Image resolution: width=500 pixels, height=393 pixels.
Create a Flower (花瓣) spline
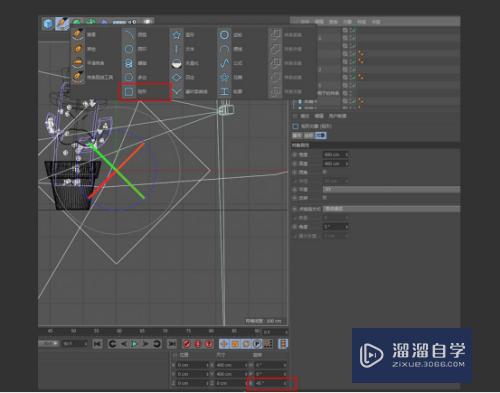point(224,77)
